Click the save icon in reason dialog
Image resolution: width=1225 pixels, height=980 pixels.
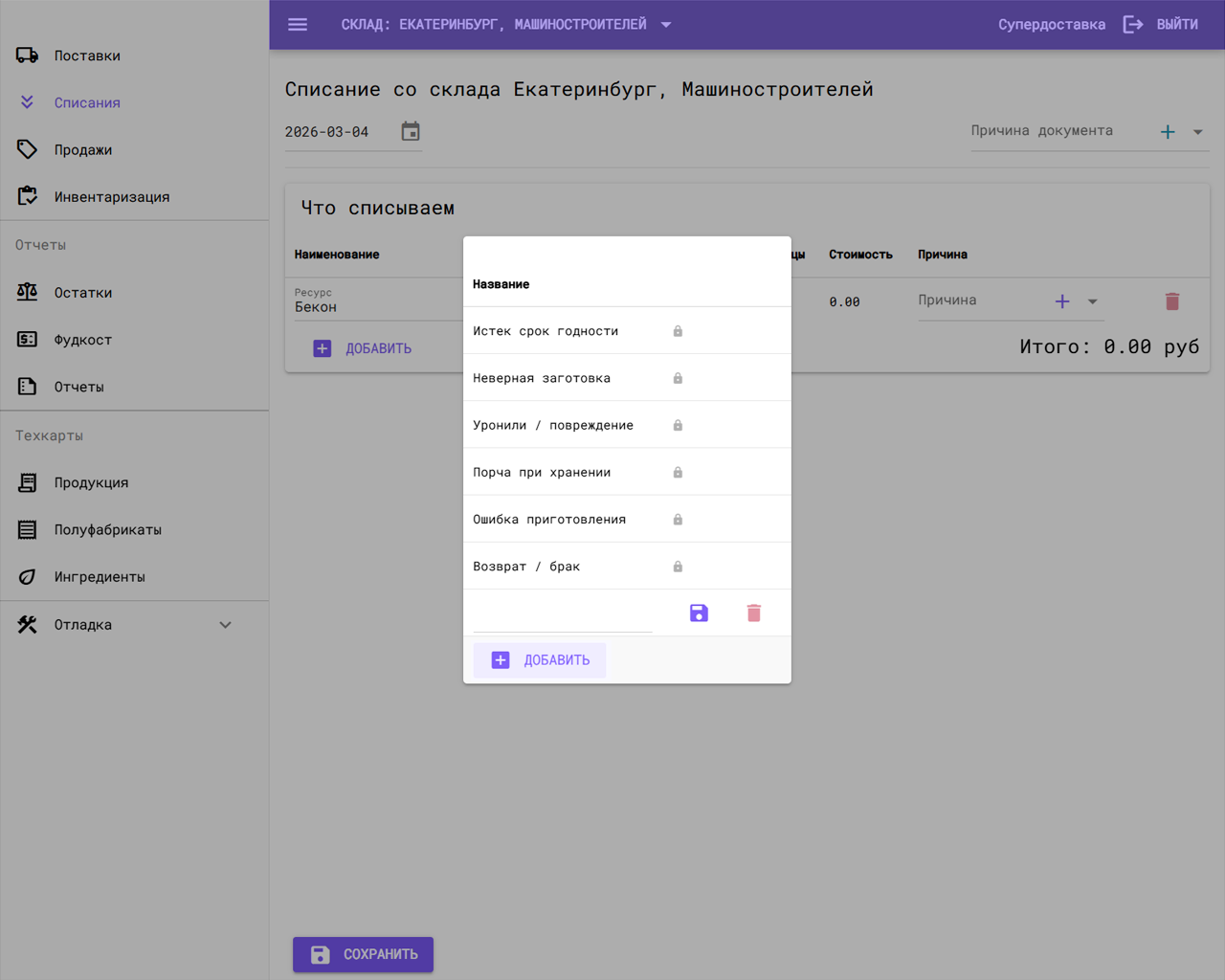[699, 613]
